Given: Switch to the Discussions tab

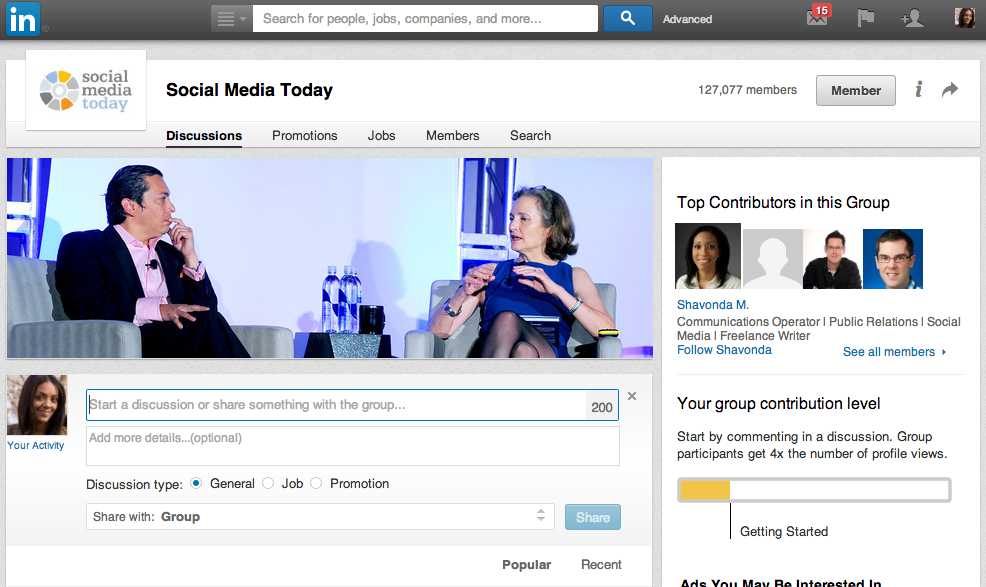Looking at the screenshot, I should [x=204, y=135].
